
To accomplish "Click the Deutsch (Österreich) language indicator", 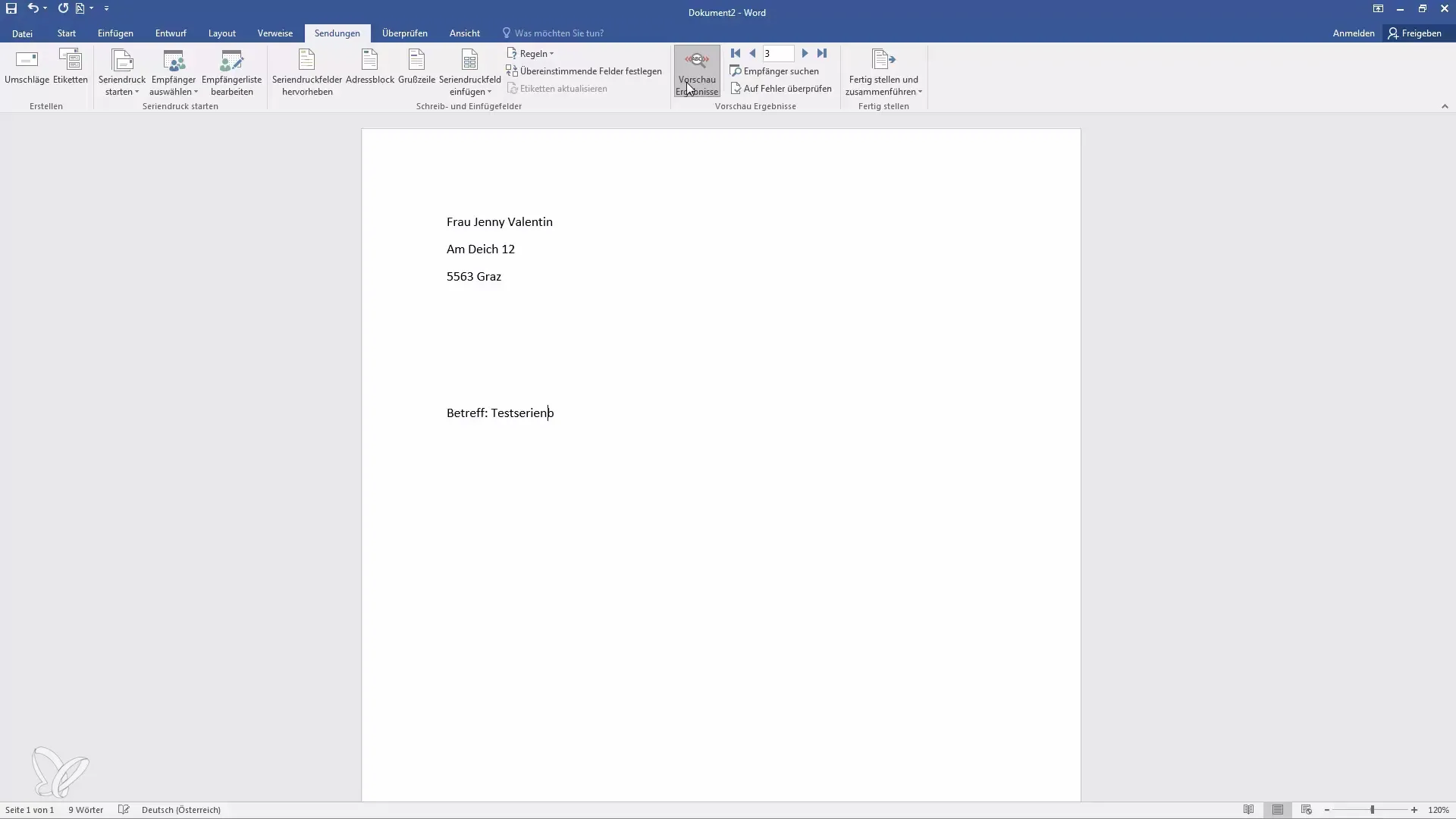I will click(x=181, y=810).
